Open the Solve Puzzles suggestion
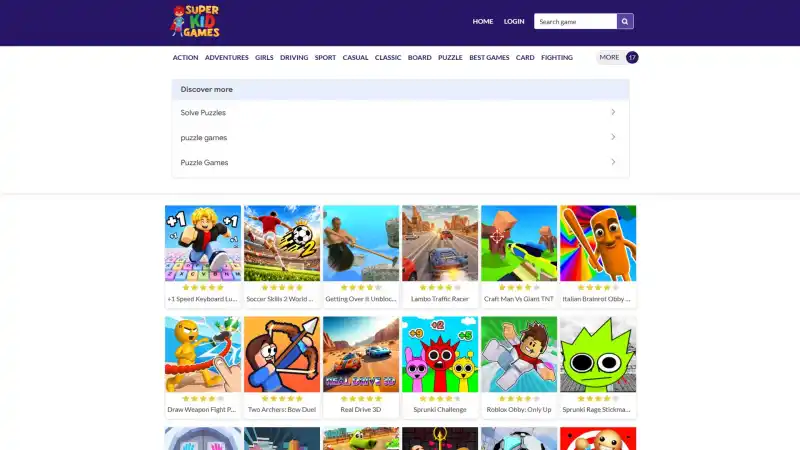 click(401, 112)
